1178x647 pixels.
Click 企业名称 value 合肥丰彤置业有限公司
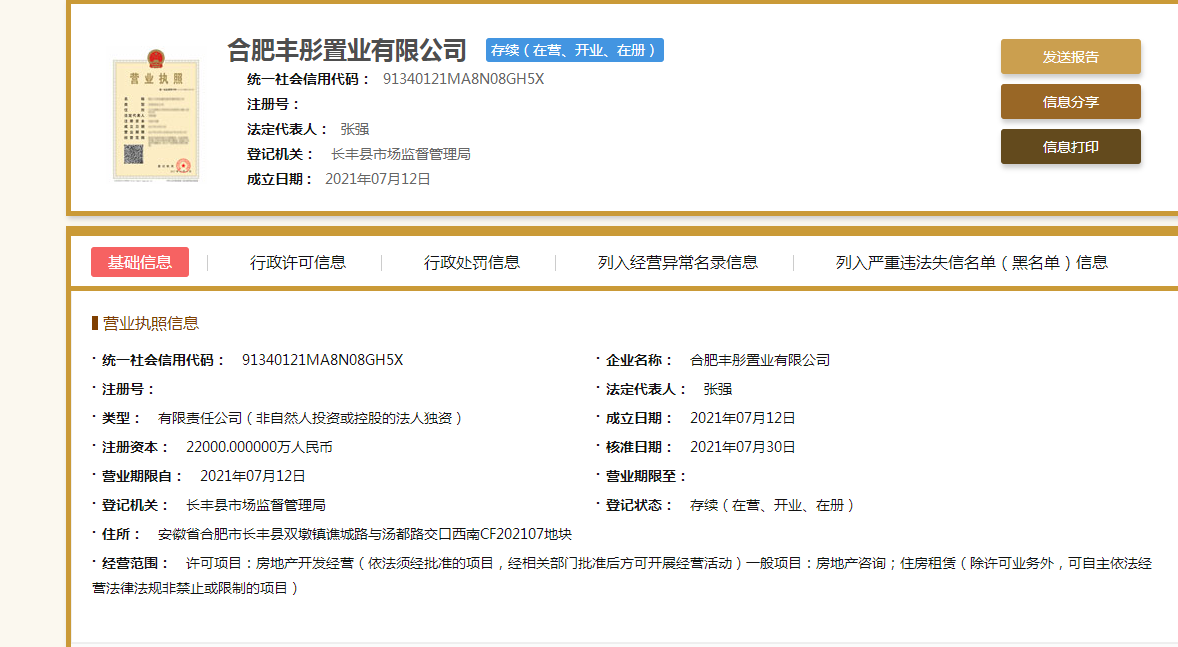(x=760, y=360)
